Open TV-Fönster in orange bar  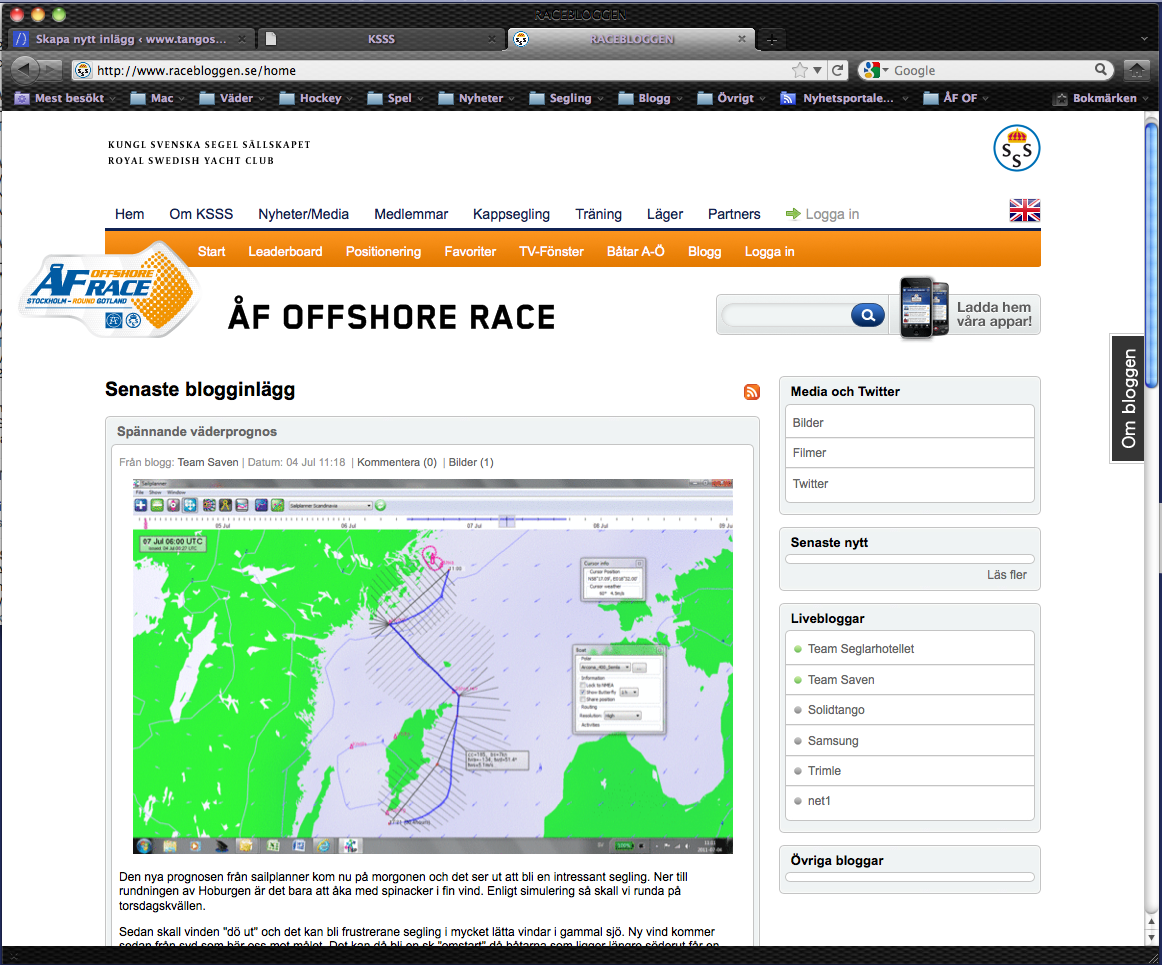[551, 251]
